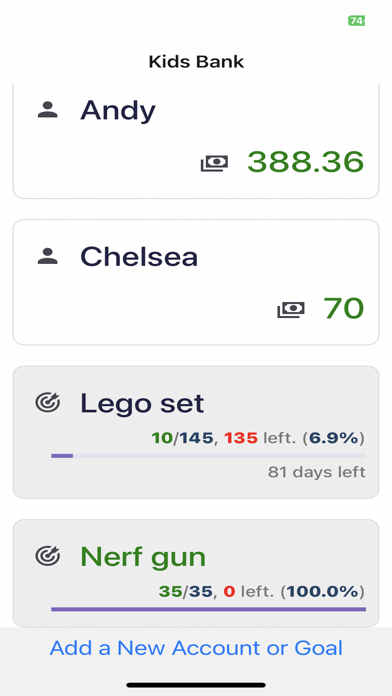Screen dimensions: 392x696
Task: Tap the 81 days left label
Action: click(317, 472)
